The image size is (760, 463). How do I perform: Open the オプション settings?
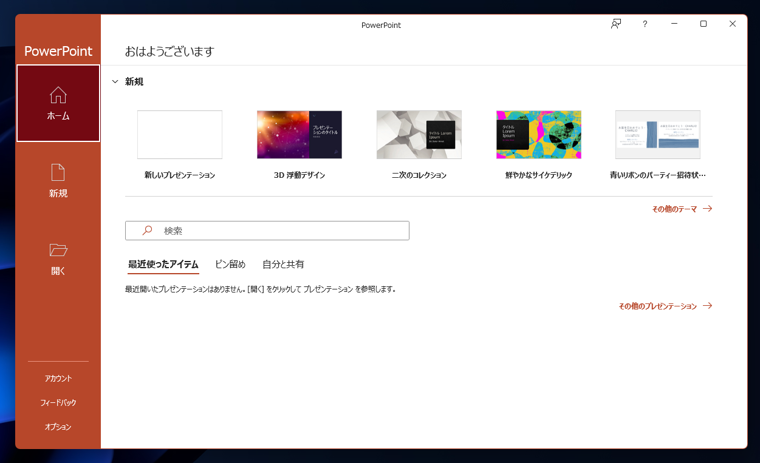point(58,427)
